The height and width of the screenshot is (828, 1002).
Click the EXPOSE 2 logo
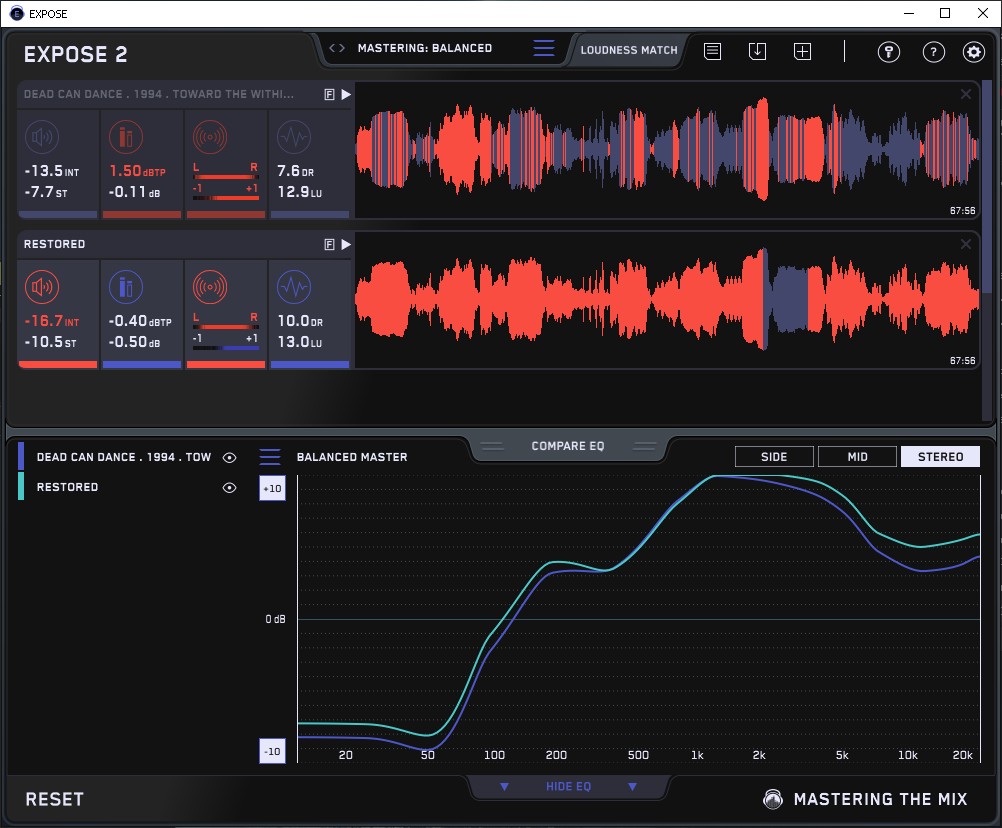pyautogui.click(x=75, y=54)
